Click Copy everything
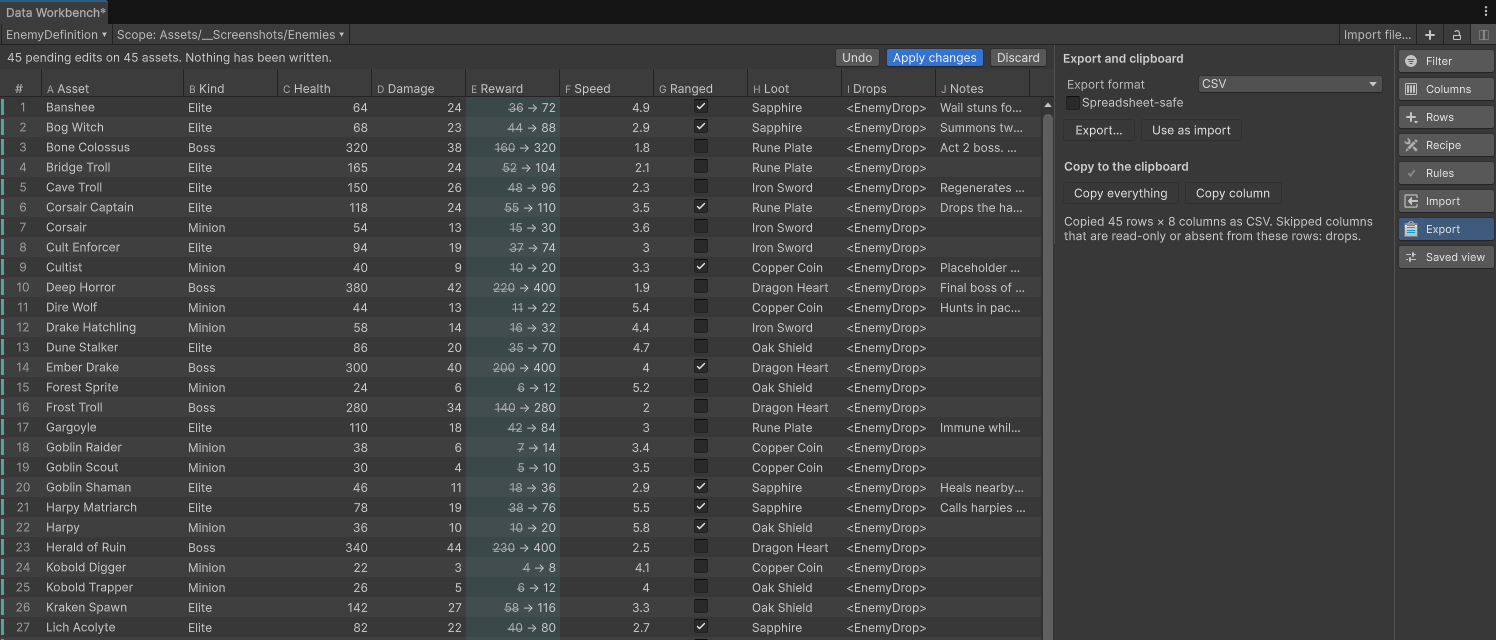1496x640 pixels. pos(1120,193)
